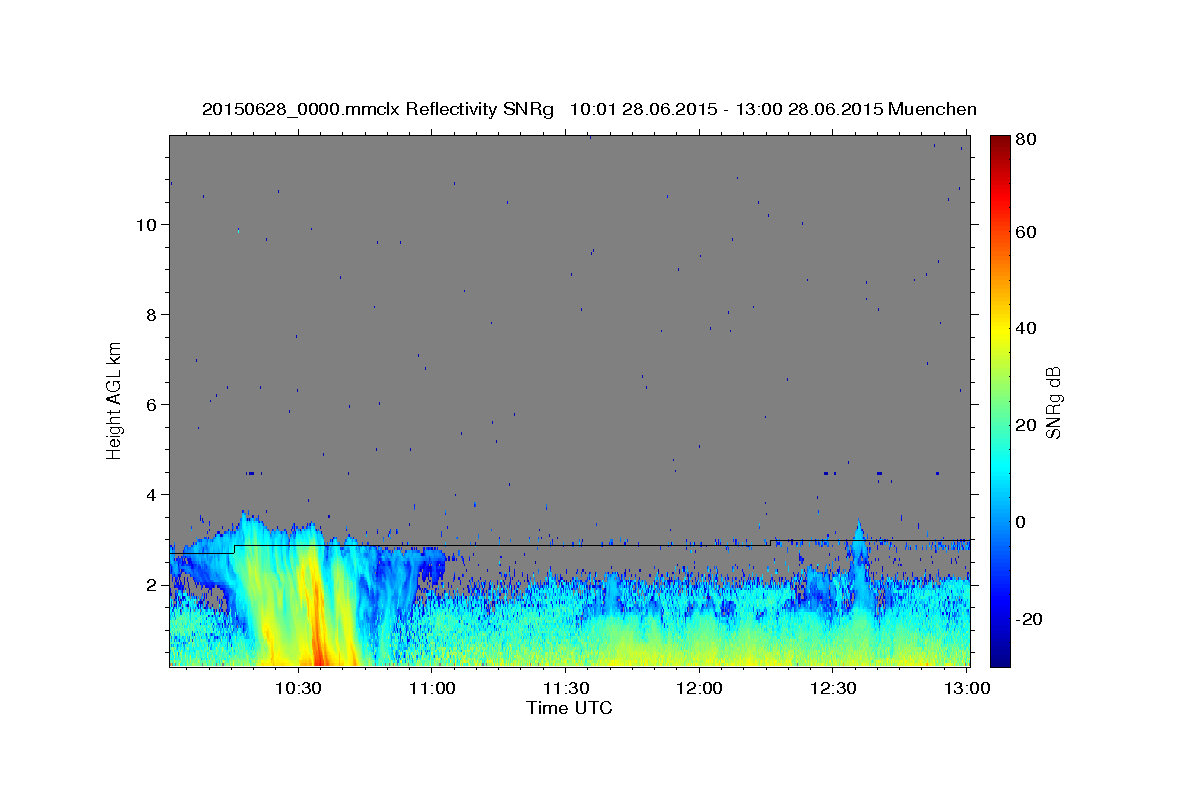
Task: Click the colorbar value -20
Action: pyautogui.click(x=1030, y=619)
